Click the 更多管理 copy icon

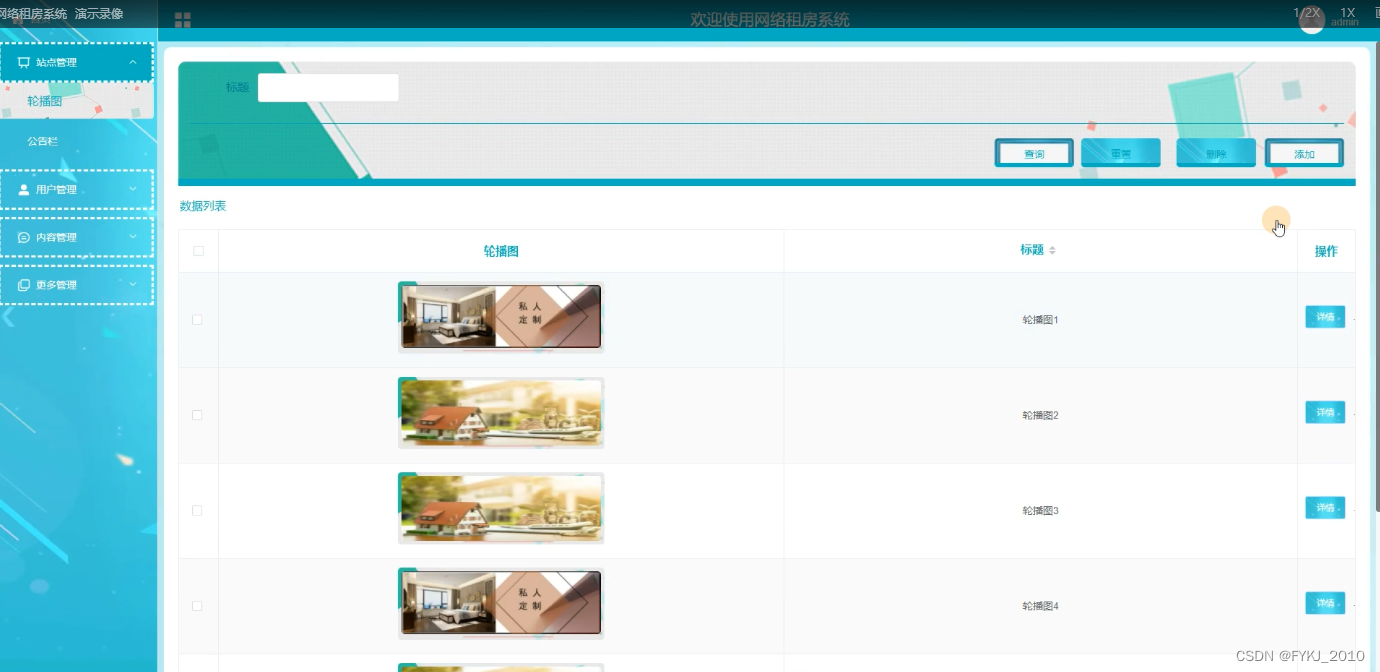(24, 285)
